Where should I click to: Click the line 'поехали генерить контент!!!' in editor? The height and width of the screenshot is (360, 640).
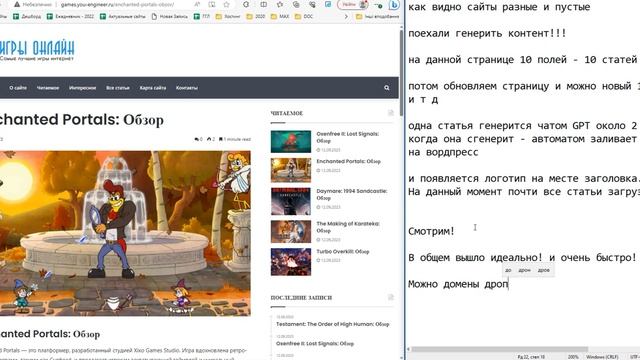(x=487, y=33)
